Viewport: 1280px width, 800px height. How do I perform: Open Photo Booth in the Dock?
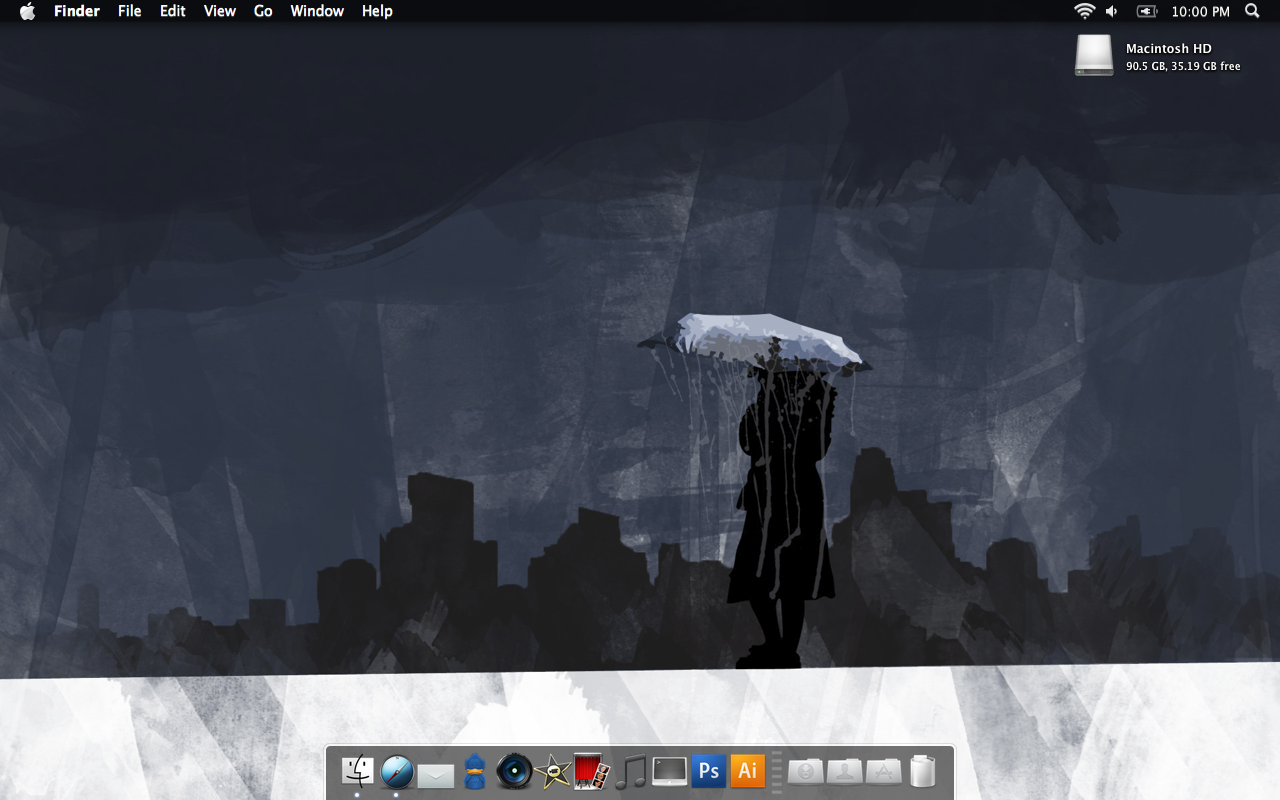(592, 771)
